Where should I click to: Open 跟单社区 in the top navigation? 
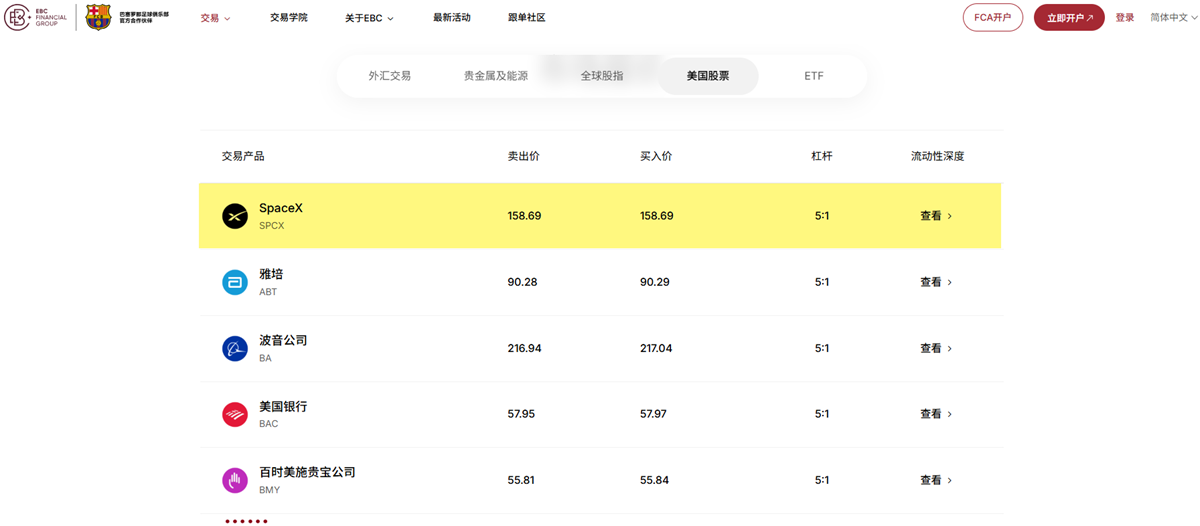(x=527, y=18)
